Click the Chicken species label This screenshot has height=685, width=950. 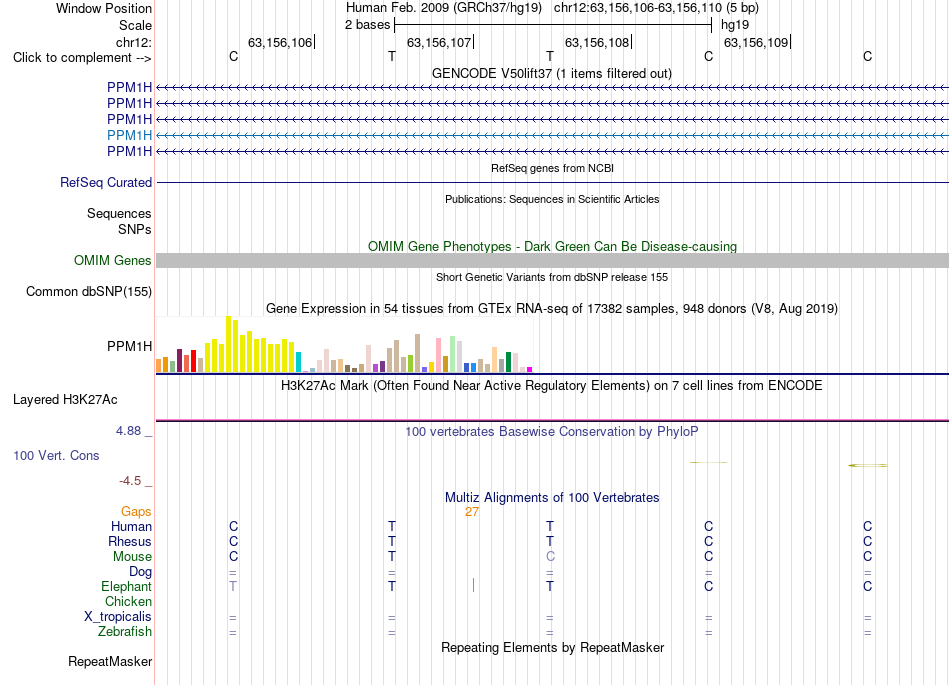point(128,601)
